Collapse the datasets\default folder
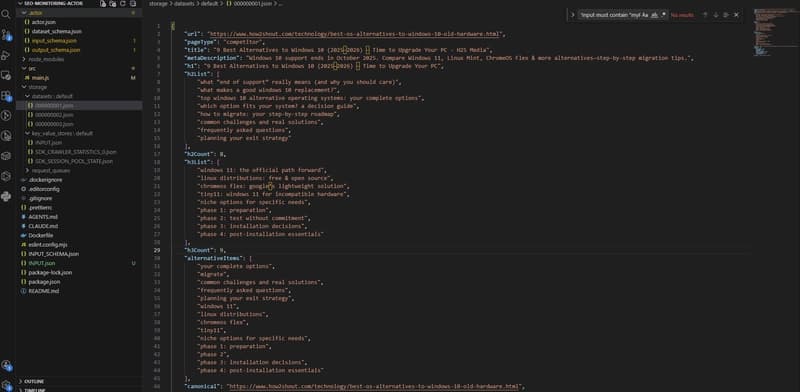This screenshot has height=392, width=800. 79,96
